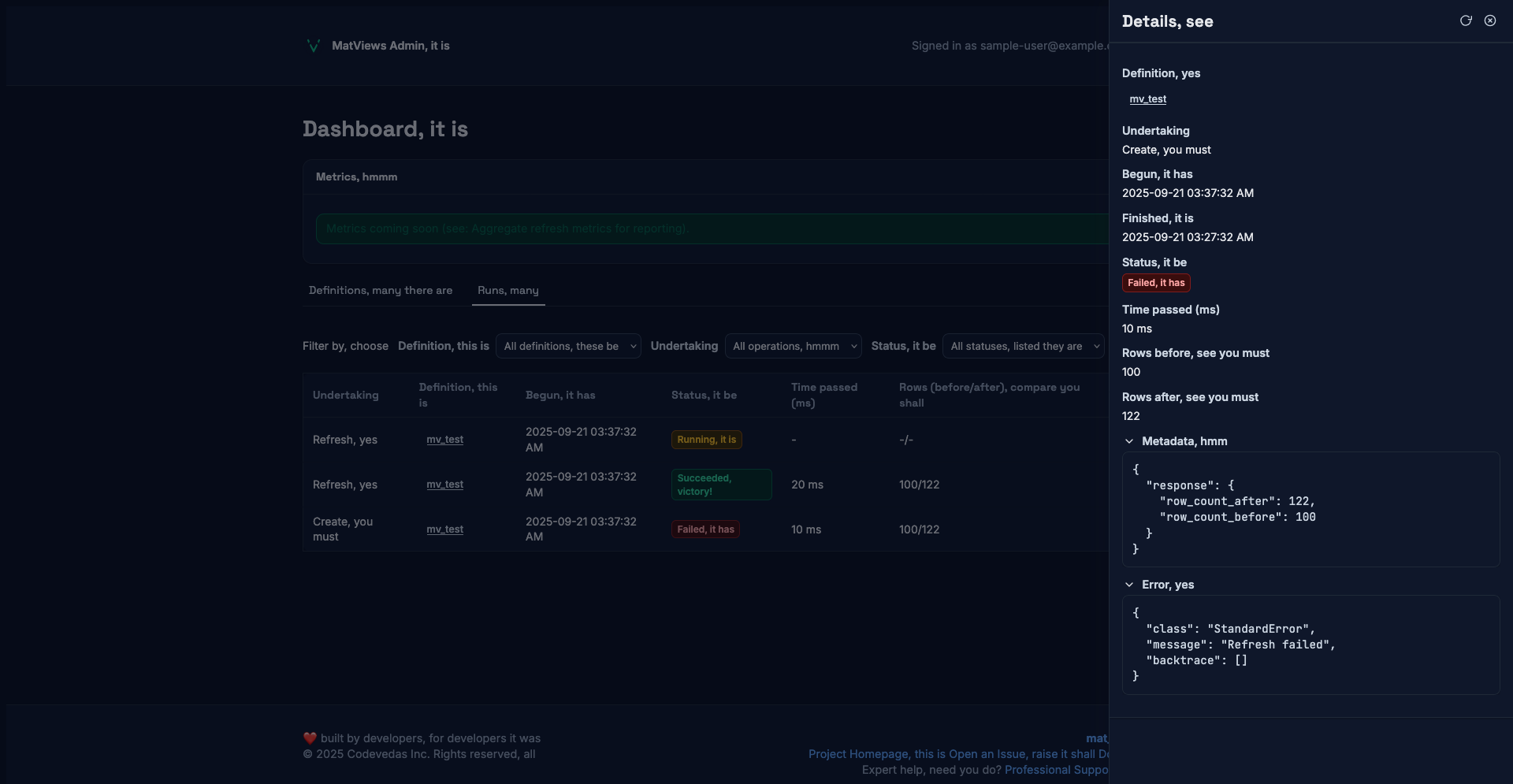Open the All definitions dropdown filter
Image resolution: width=1513 pixels, height=784 pixels.
568,346
